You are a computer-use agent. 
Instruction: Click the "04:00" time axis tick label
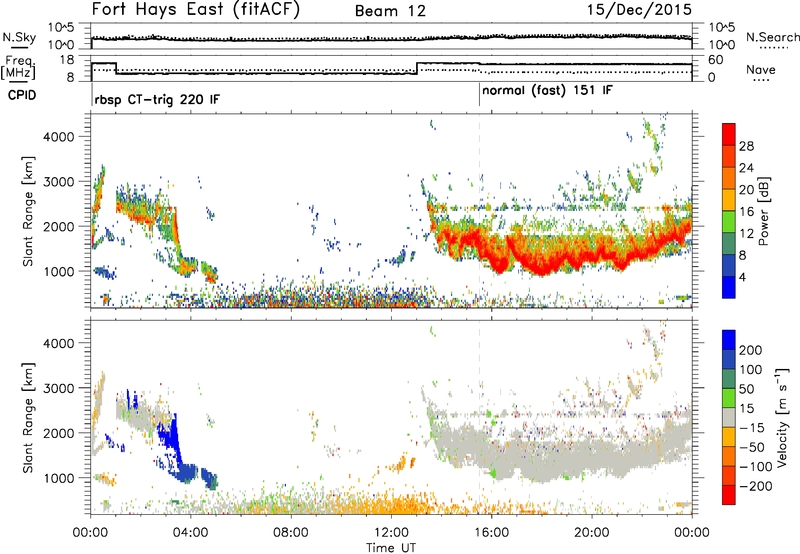click(x=191, y=532)
